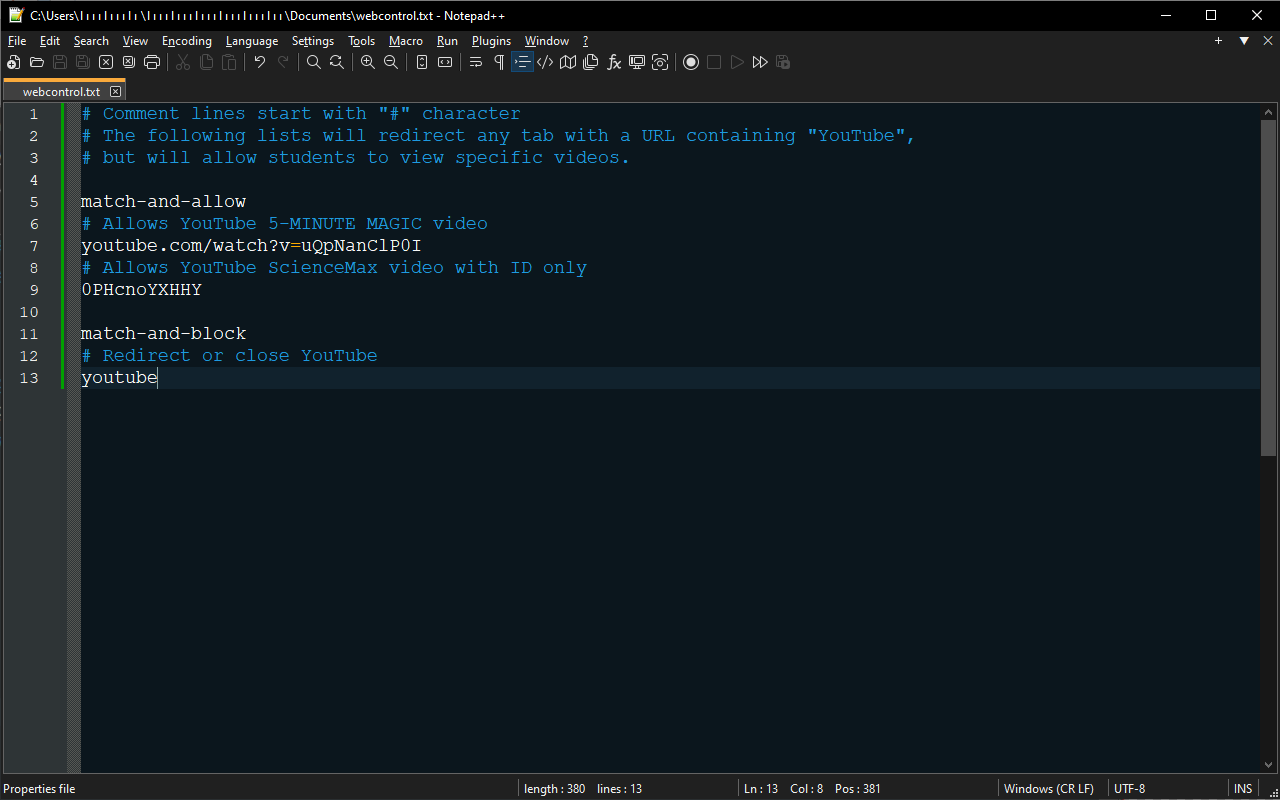
Task: Place cursor on 'youtube' in line 13
Action: tap(119, 377)
